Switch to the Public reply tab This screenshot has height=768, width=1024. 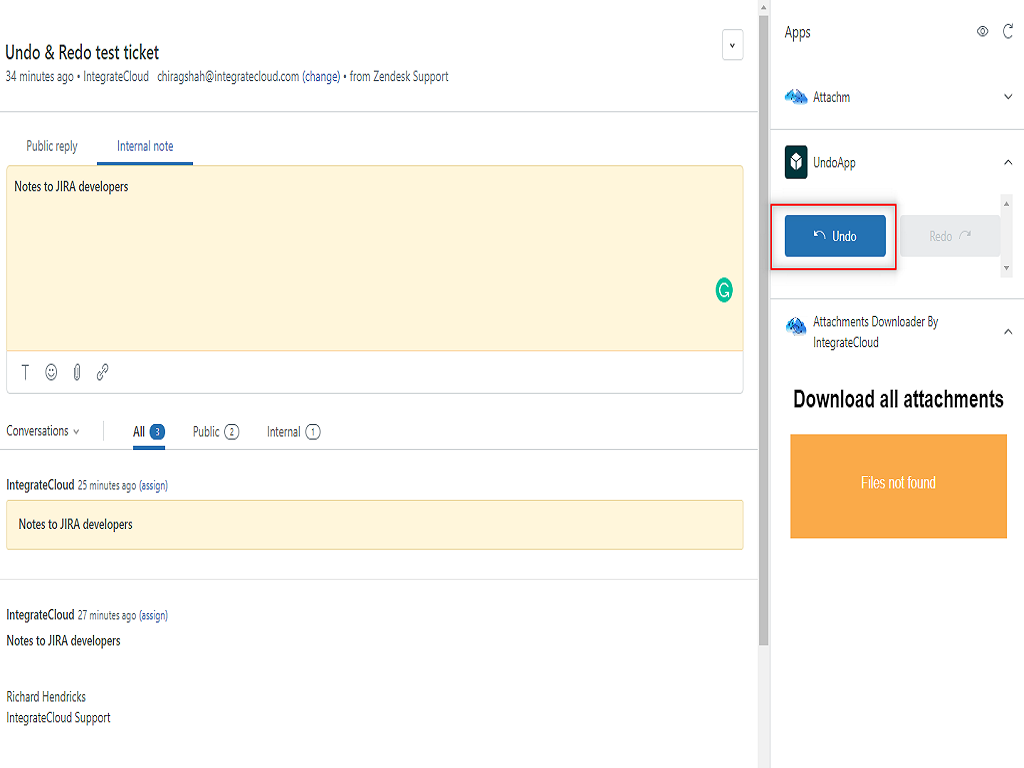coord(52,146)
